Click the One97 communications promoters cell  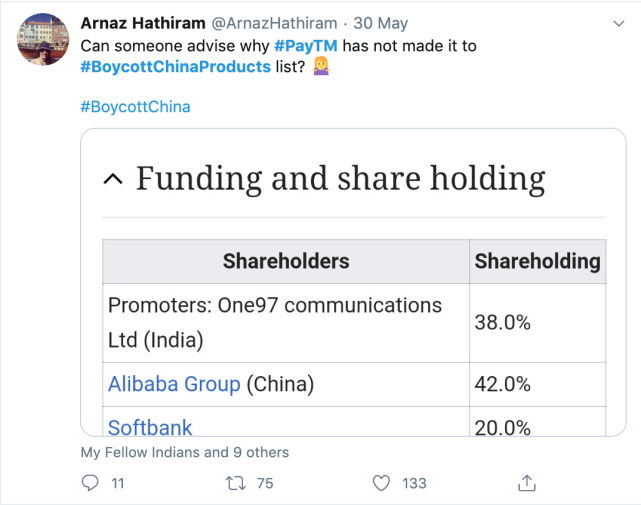pos(275,322)
